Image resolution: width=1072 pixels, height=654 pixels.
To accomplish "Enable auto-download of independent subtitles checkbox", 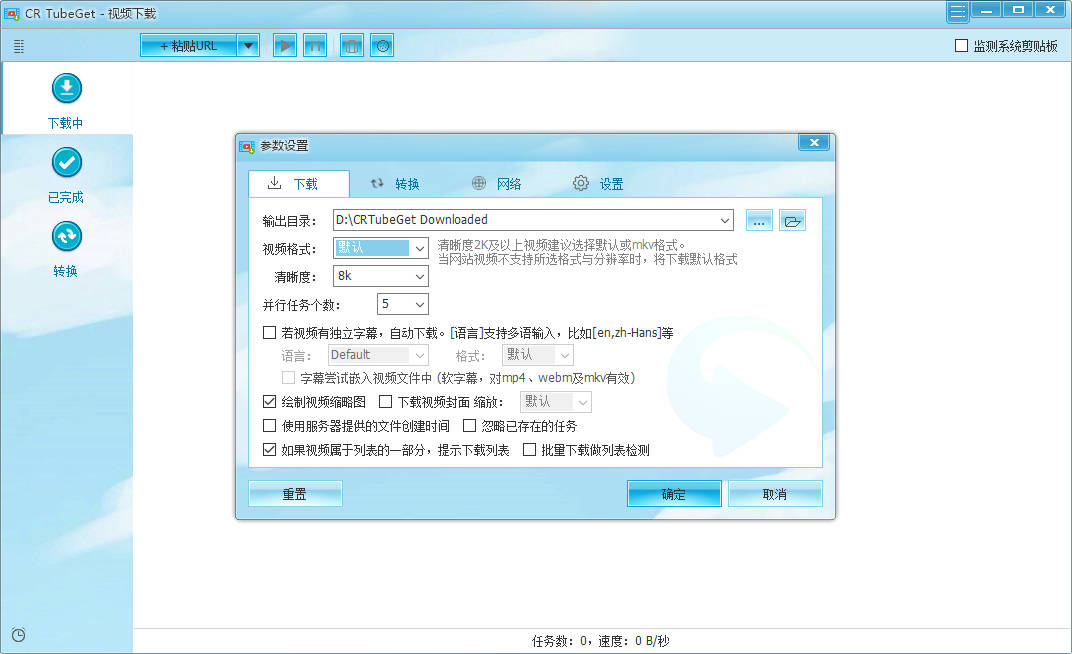I will (269, 333).
